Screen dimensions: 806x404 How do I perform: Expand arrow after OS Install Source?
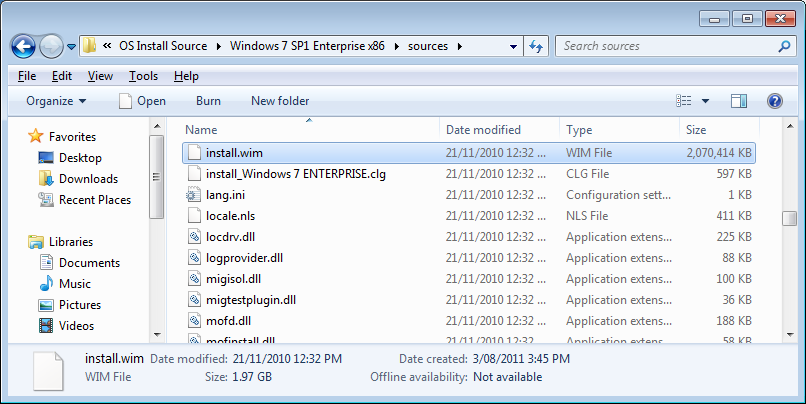click(x=218, y=46)
